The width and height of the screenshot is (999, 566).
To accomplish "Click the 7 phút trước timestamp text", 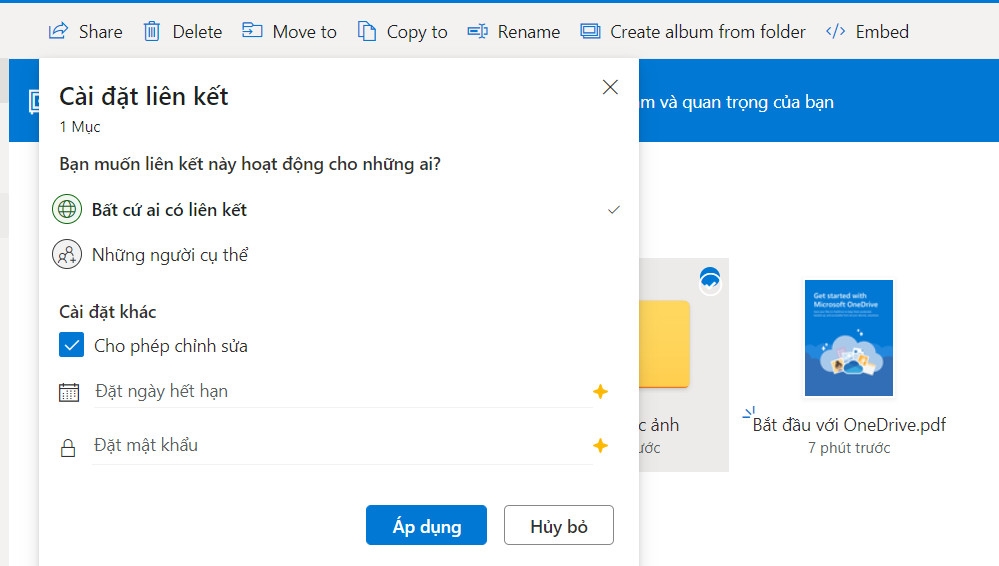I will click(x=849, y=448).
